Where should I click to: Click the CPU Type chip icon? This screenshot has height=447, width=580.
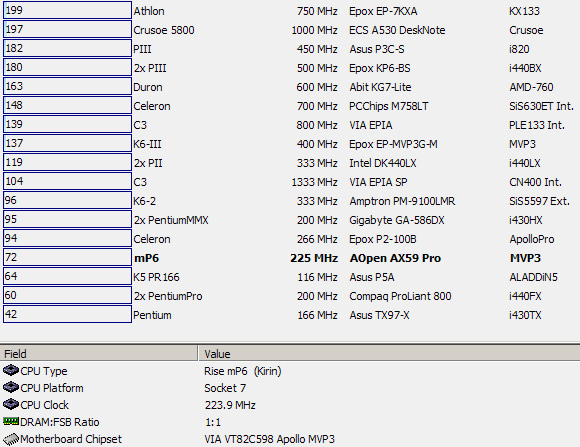(11, 370)
